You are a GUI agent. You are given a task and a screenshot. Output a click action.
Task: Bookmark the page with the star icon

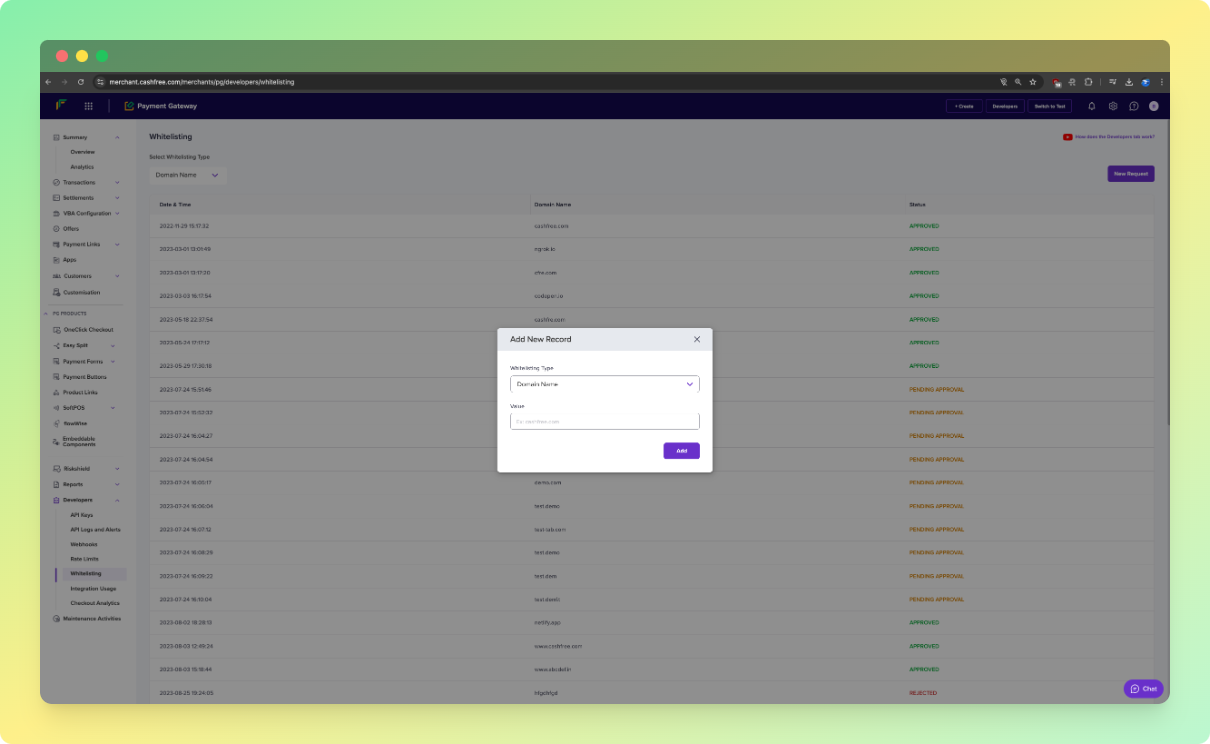coord(1033,82)
